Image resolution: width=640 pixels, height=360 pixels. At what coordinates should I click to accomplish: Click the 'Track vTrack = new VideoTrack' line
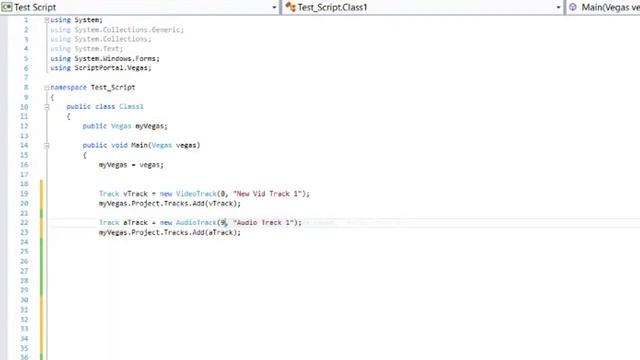pyautogui.click(x=204, y=194)
